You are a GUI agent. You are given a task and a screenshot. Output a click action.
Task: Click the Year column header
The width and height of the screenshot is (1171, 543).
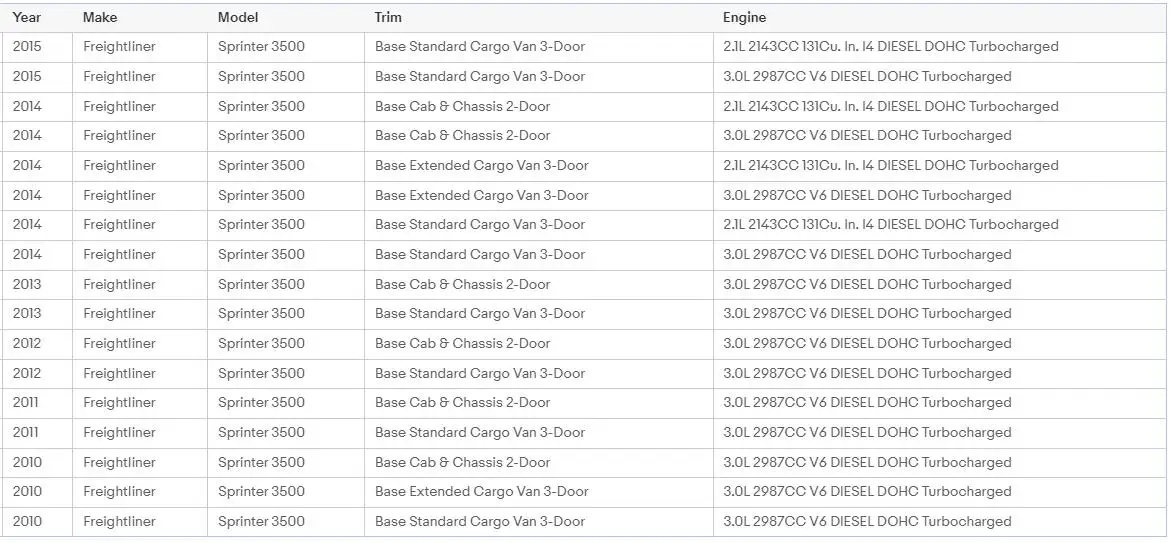pos(27,17)
